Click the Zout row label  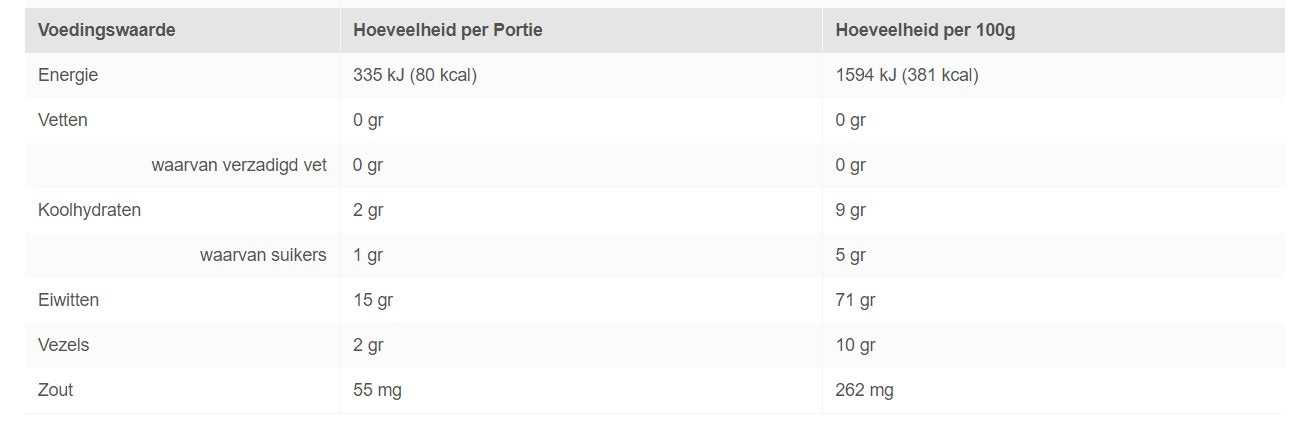point(55,390)
